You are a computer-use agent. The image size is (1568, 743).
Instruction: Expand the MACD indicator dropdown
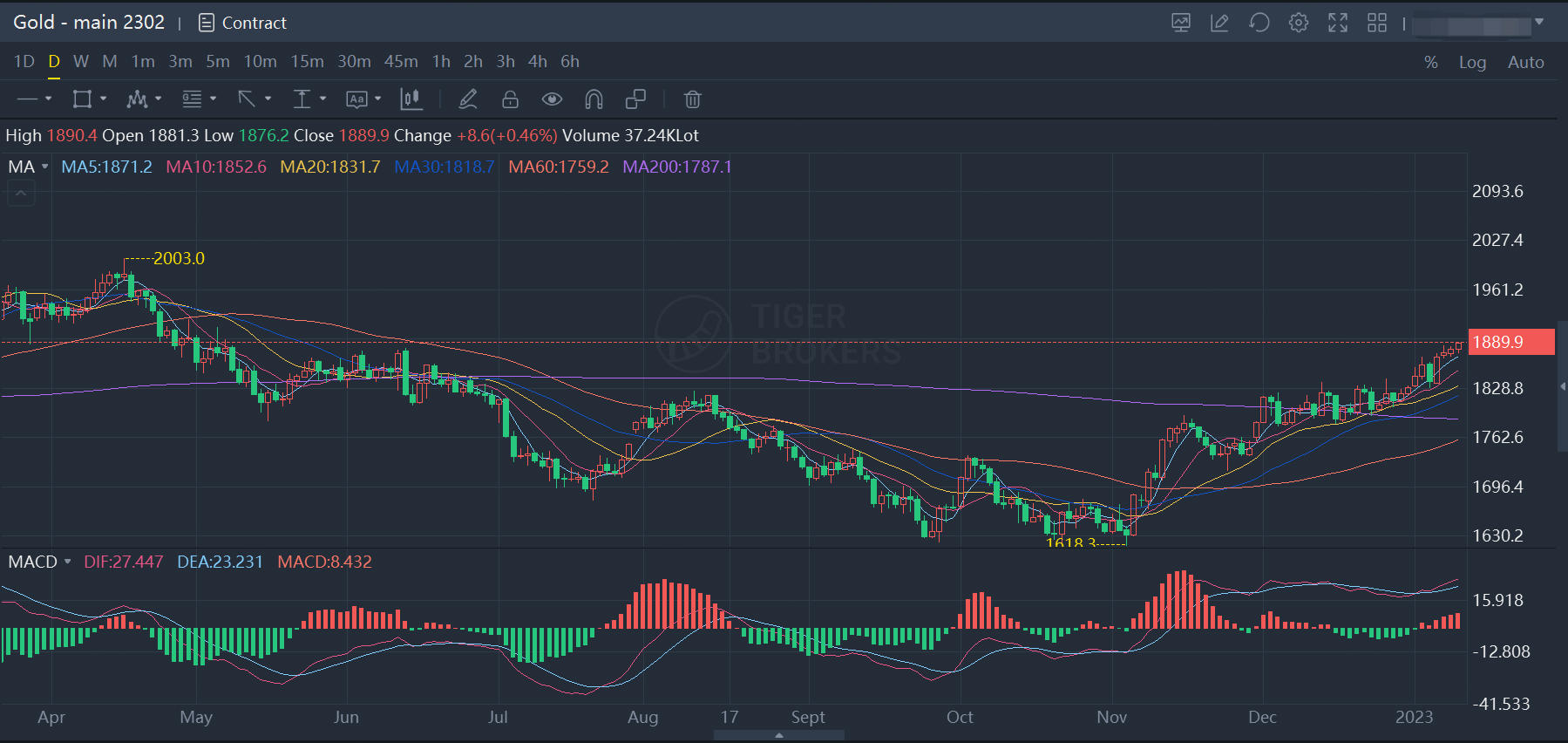click(67, 562)
